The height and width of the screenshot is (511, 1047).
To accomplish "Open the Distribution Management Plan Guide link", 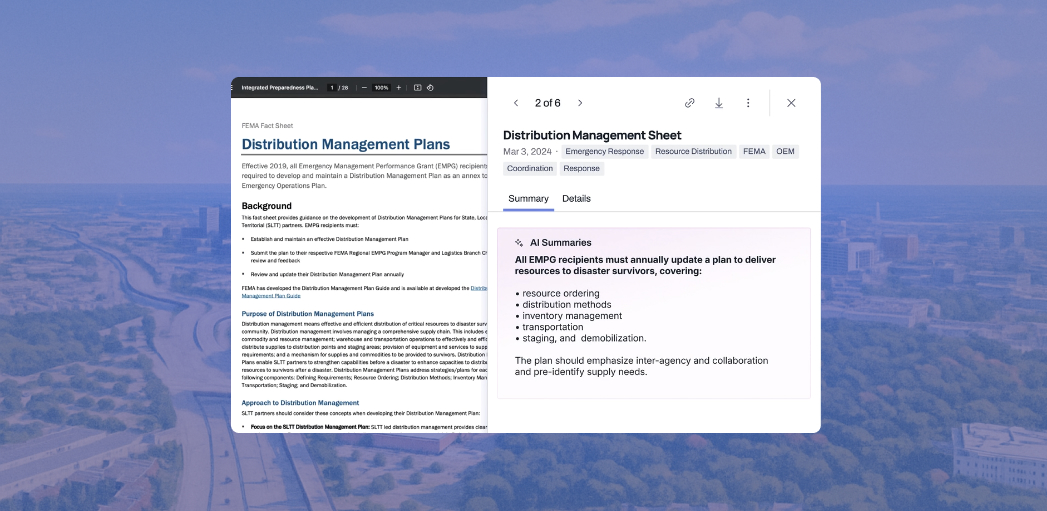I will point(270,295).
